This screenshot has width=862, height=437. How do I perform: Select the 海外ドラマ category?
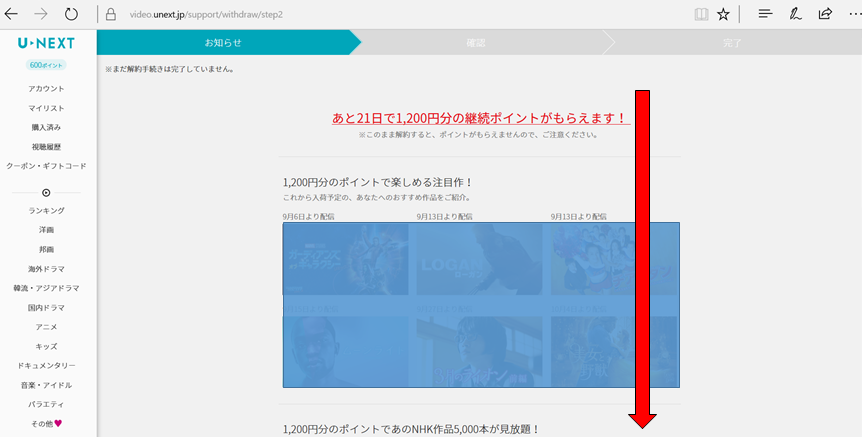(x=46, y=269)
